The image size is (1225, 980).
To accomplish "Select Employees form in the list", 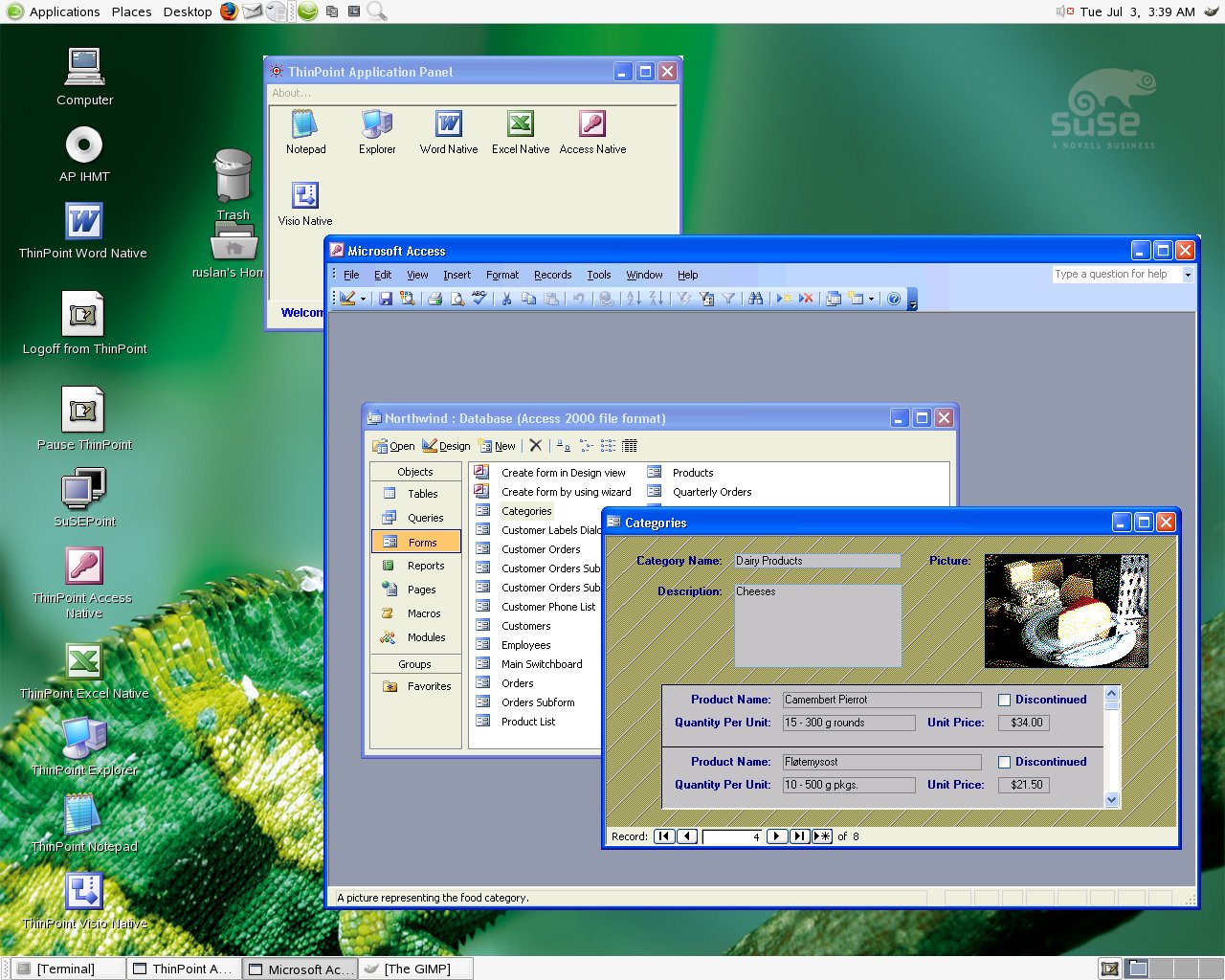I will [525, 645].
